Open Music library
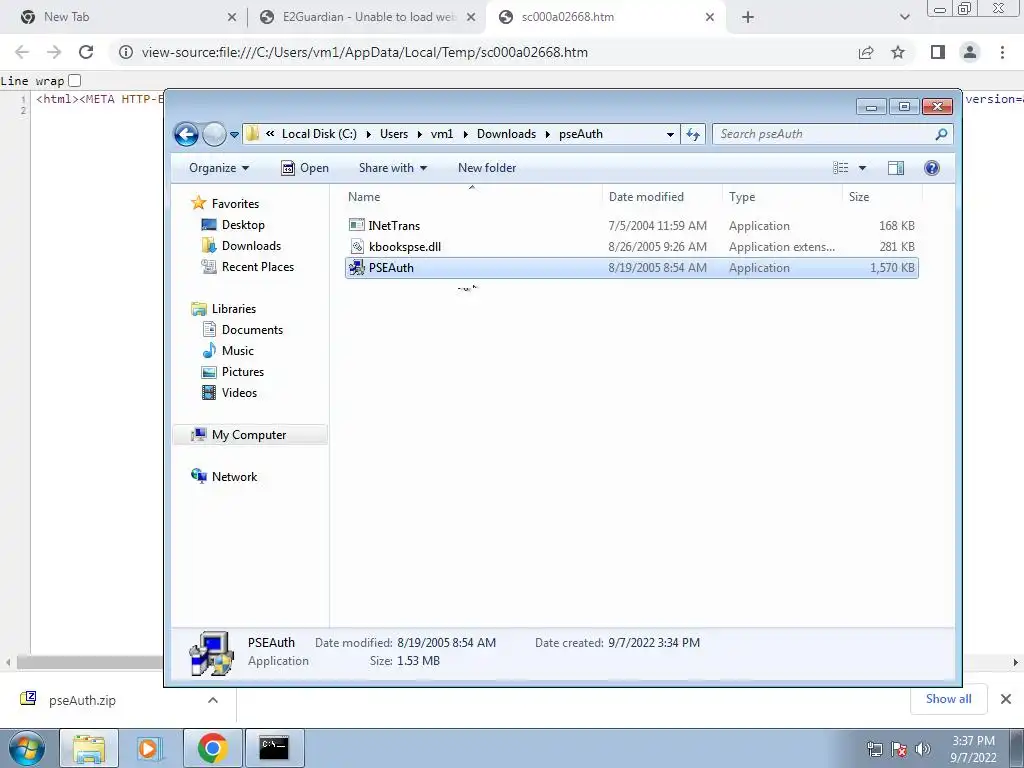This screenshot has width=1024, height=768. [x=228, y=351]
